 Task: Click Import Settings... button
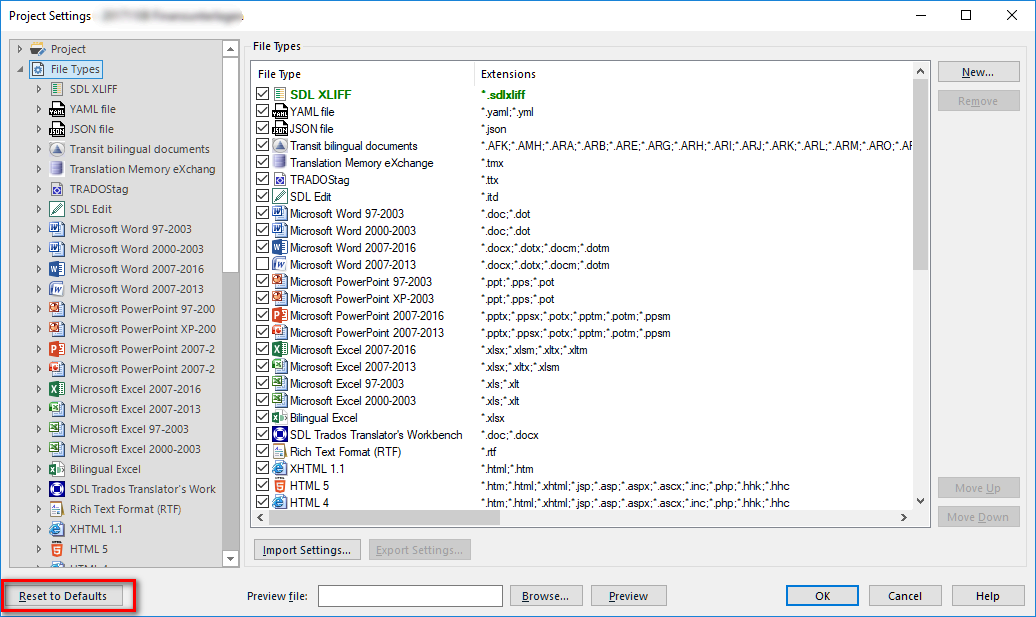[307, 550]
